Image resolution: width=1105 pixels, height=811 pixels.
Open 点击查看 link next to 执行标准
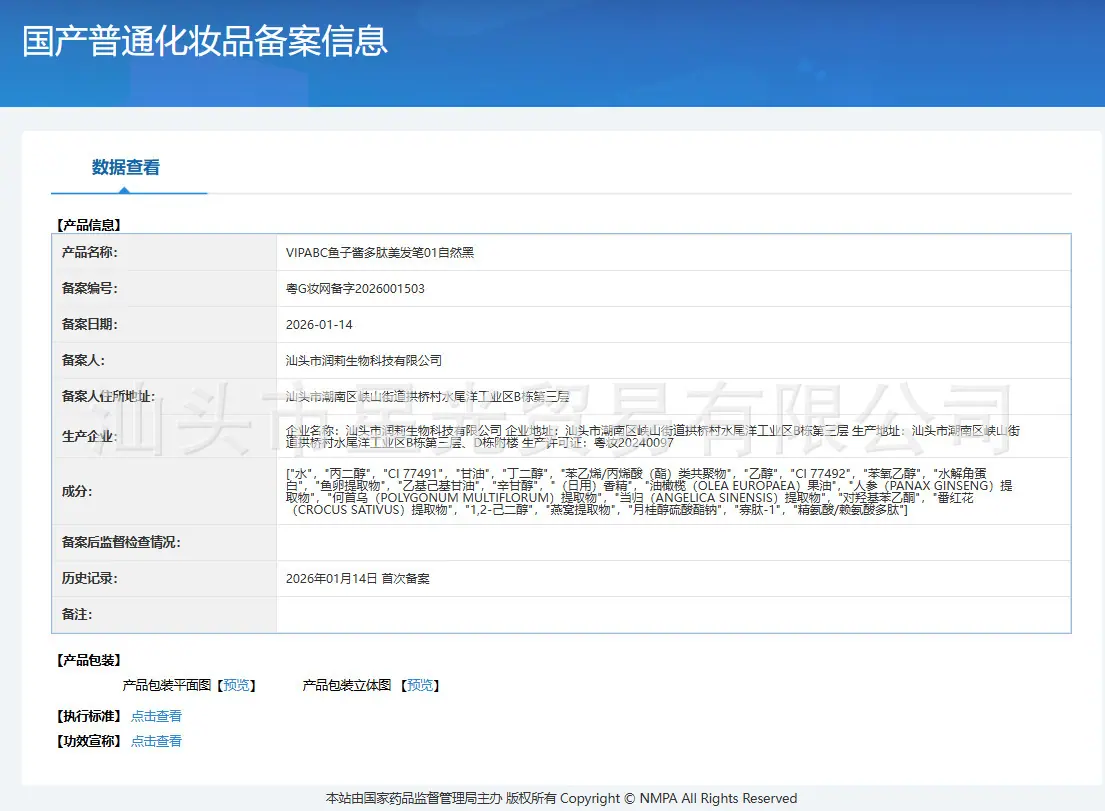click(x=156, y=716)
